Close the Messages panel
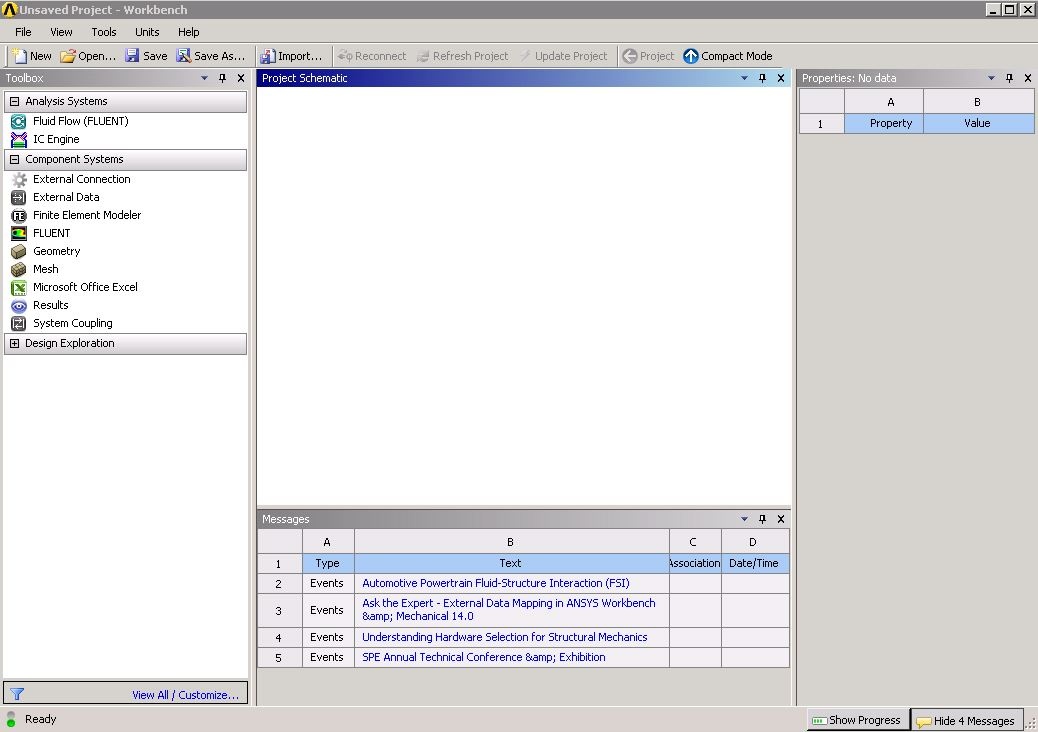 780,519
